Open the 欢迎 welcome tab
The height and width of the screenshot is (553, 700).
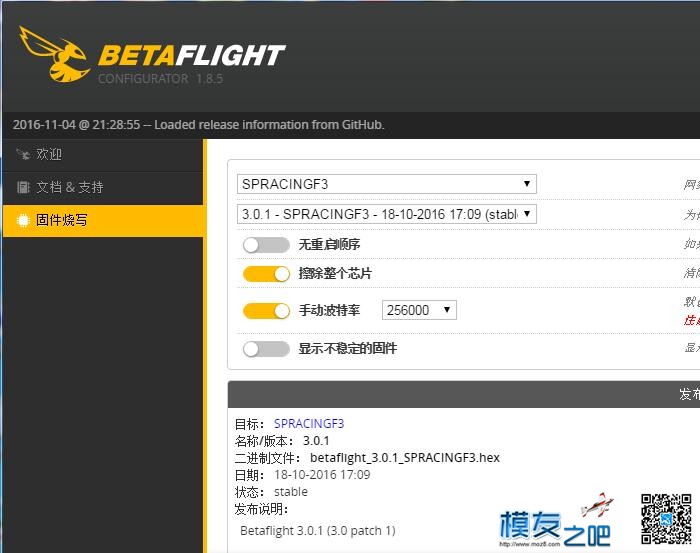103,154
